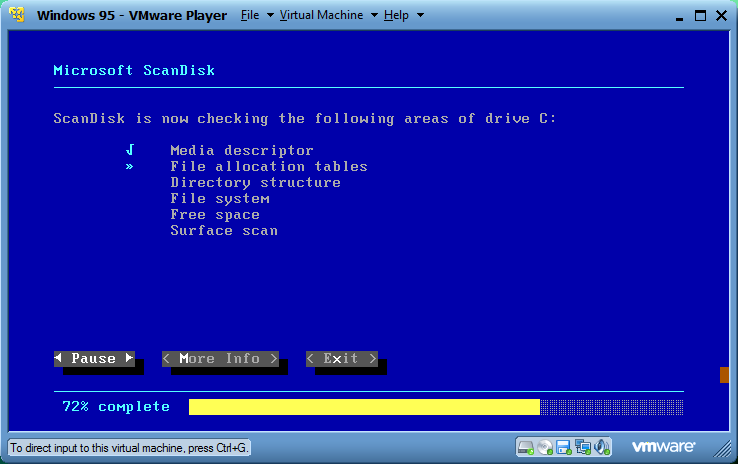Click the hard disk device icon
738x464 pixels.
(526, 447)
